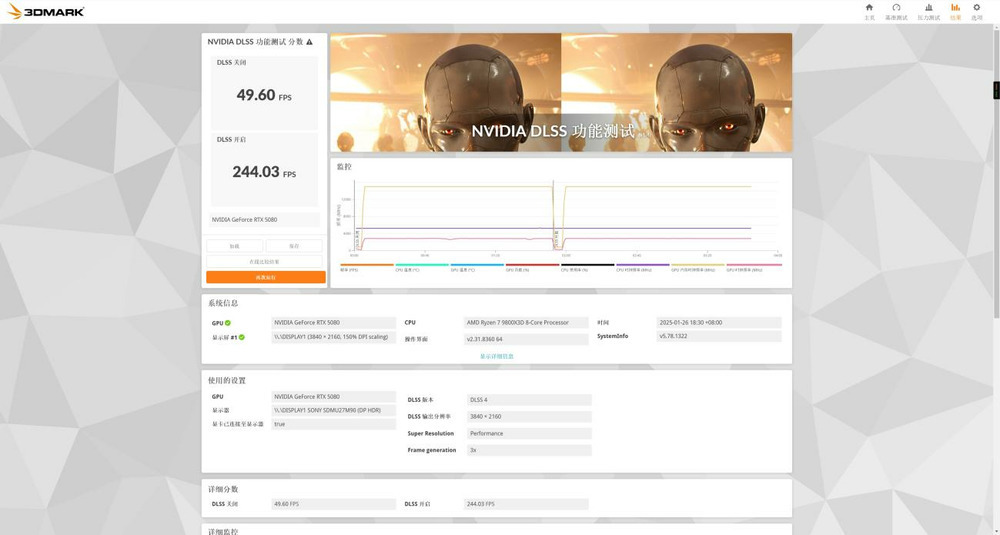The height and width of the screenshot is (535, 1000).
Task: Click the 3DMark logo
Action: coord(45,11)
